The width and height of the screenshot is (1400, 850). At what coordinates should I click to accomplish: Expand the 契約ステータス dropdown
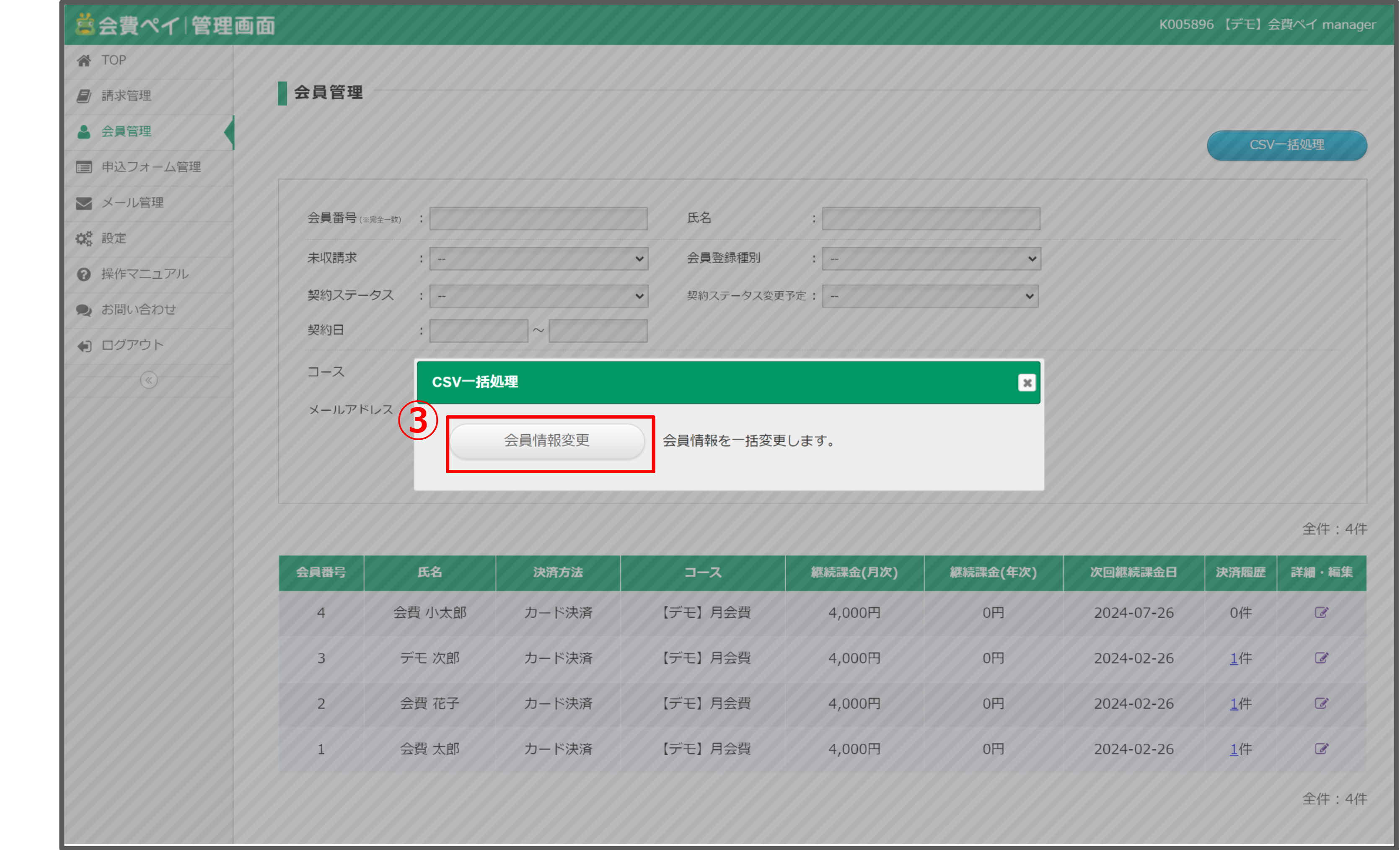click(538, 296)
